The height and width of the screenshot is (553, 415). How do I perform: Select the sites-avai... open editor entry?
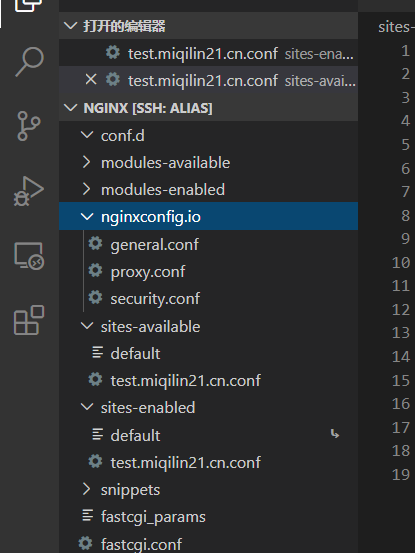pyautogui.click(x=208, y=80)
